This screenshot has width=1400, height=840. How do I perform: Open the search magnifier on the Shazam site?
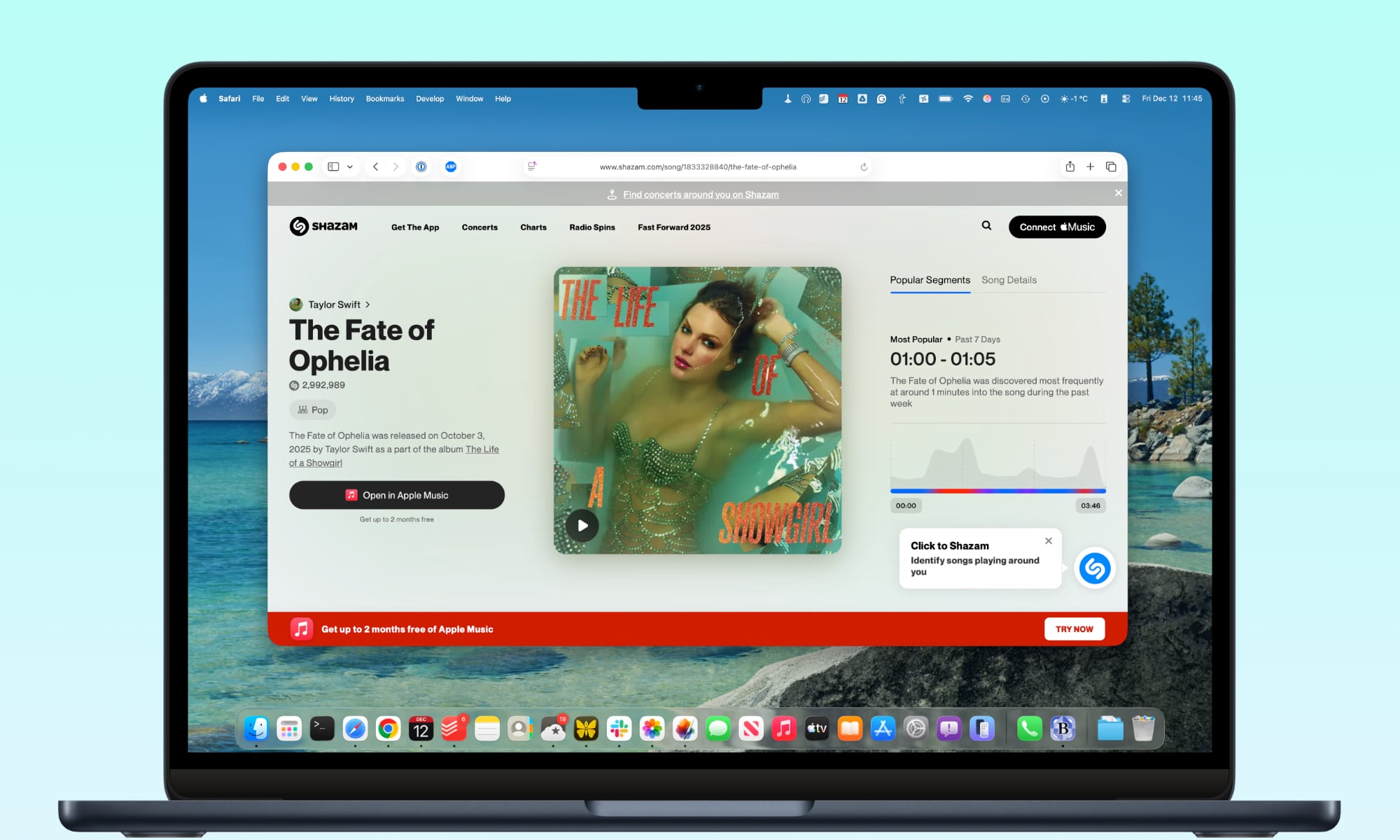point(986,226)
